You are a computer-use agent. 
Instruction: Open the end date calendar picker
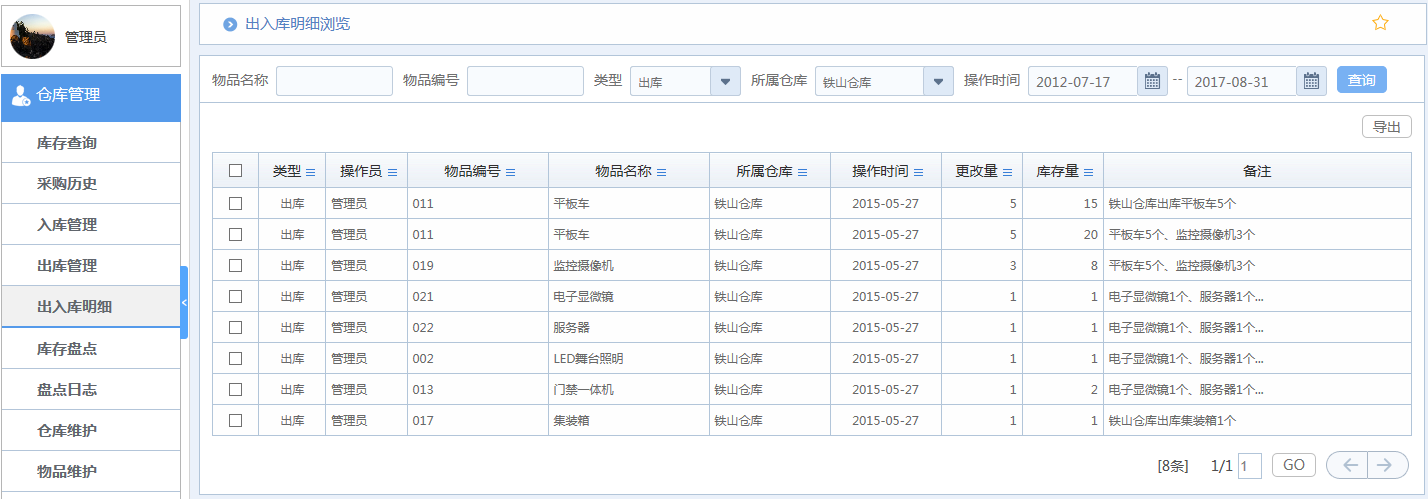[1311, 81]
